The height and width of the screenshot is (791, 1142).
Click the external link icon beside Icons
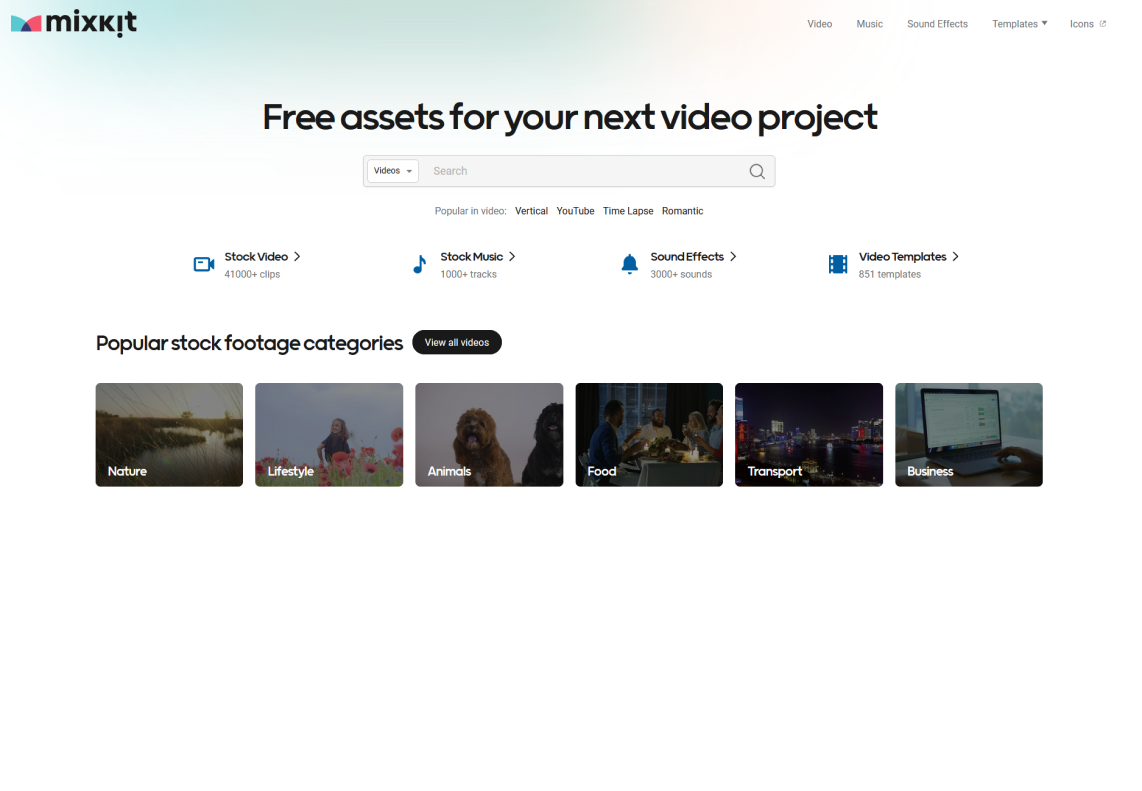[1103, 24]
